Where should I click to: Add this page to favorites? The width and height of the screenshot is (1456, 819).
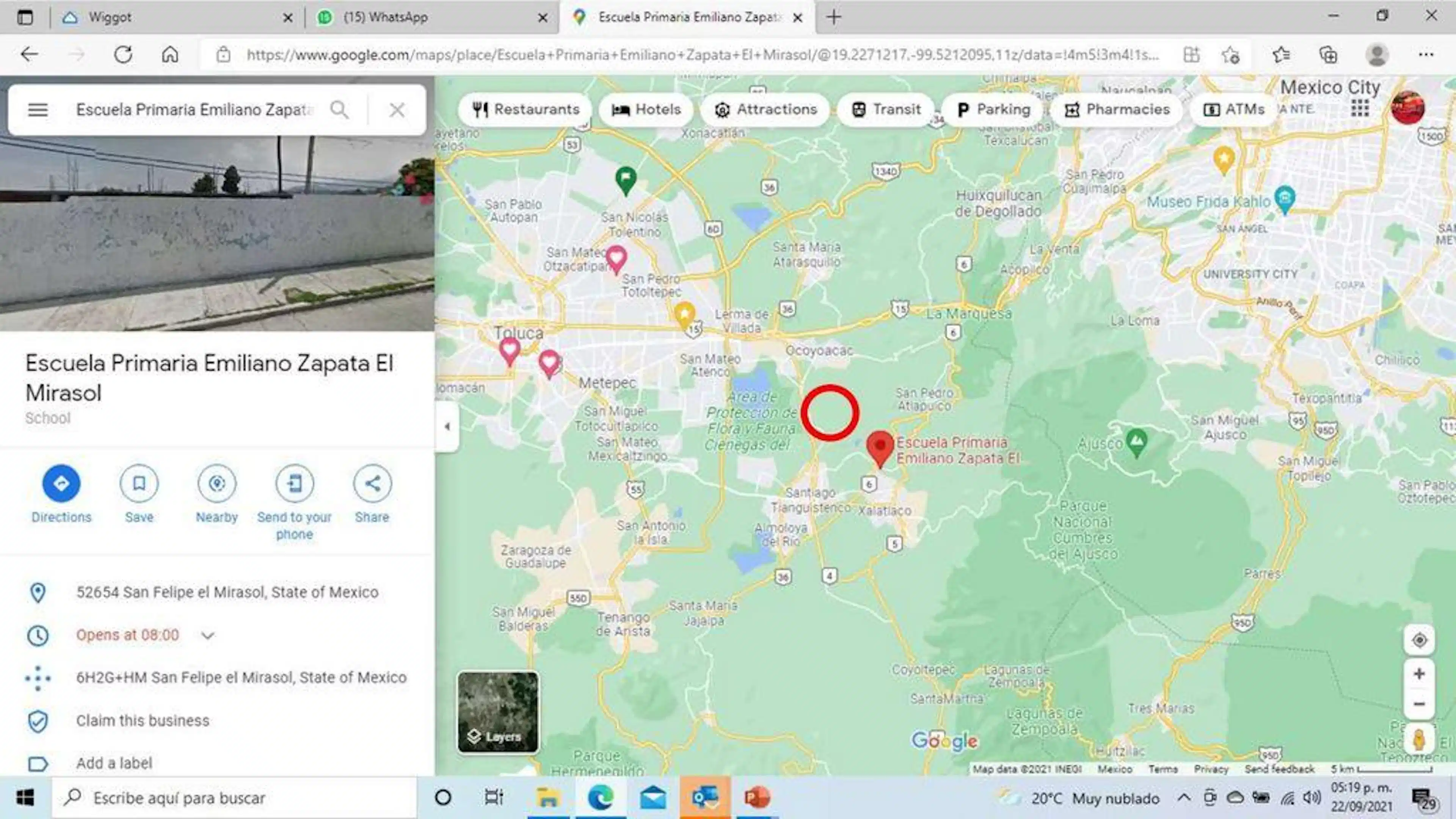1230,55
